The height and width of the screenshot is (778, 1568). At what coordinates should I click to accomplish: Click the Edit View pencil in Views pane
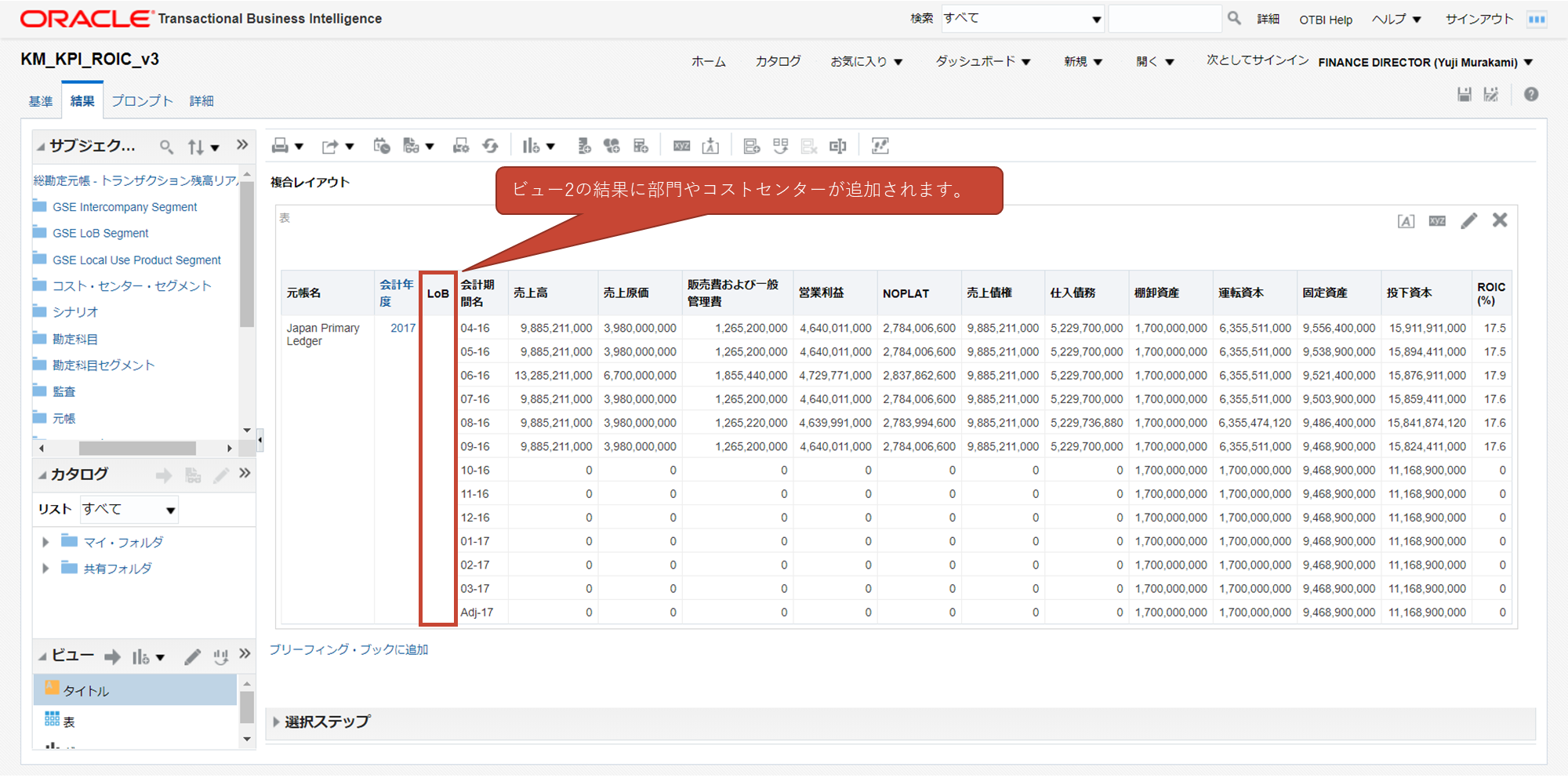pos(193,657)
